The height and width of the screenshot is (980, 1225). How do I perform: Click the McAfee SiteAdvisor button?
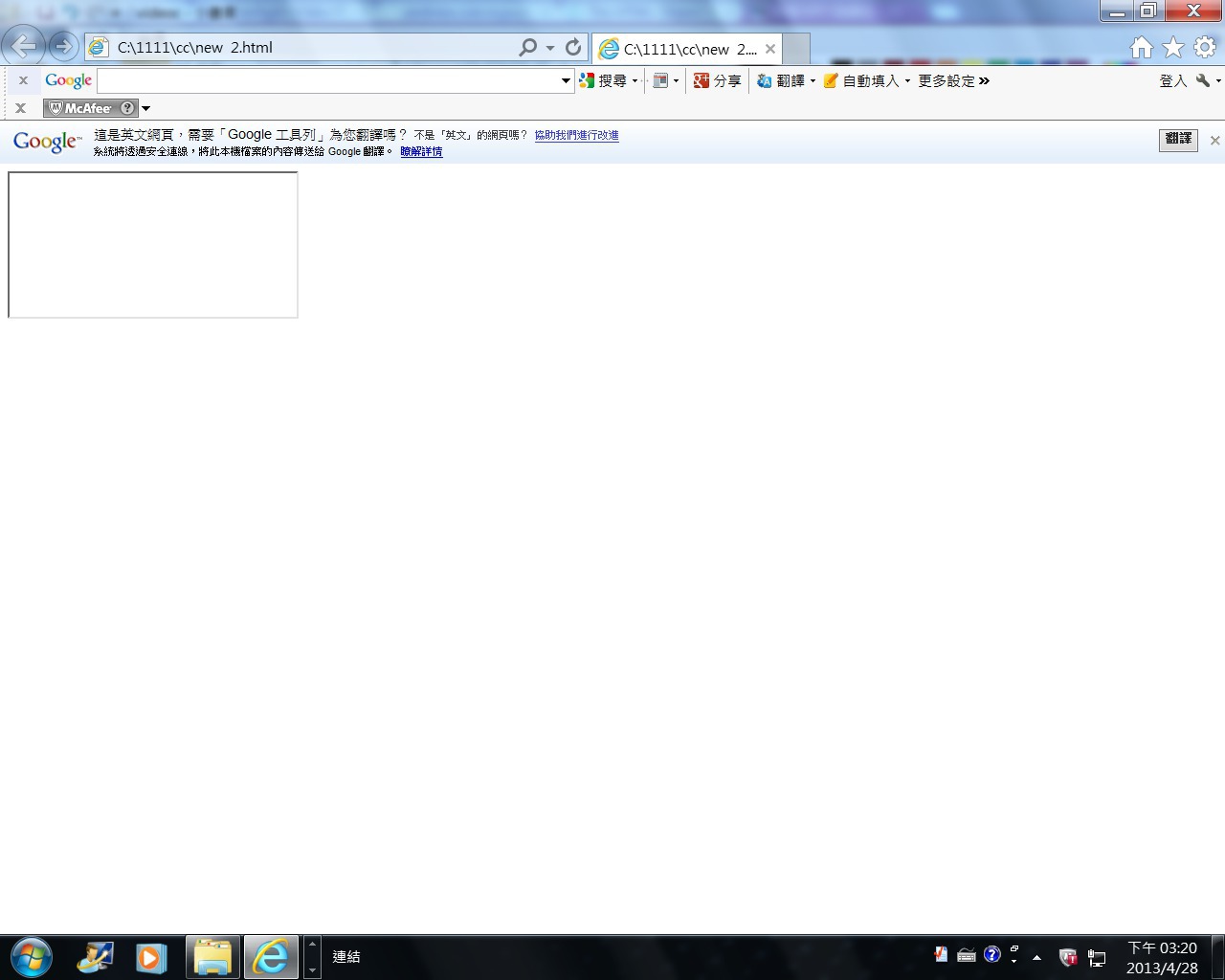90,108
